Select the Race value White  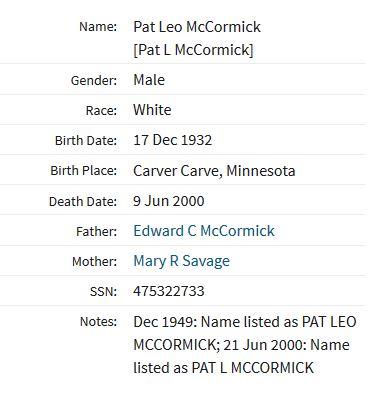click(x=152, y=110)
